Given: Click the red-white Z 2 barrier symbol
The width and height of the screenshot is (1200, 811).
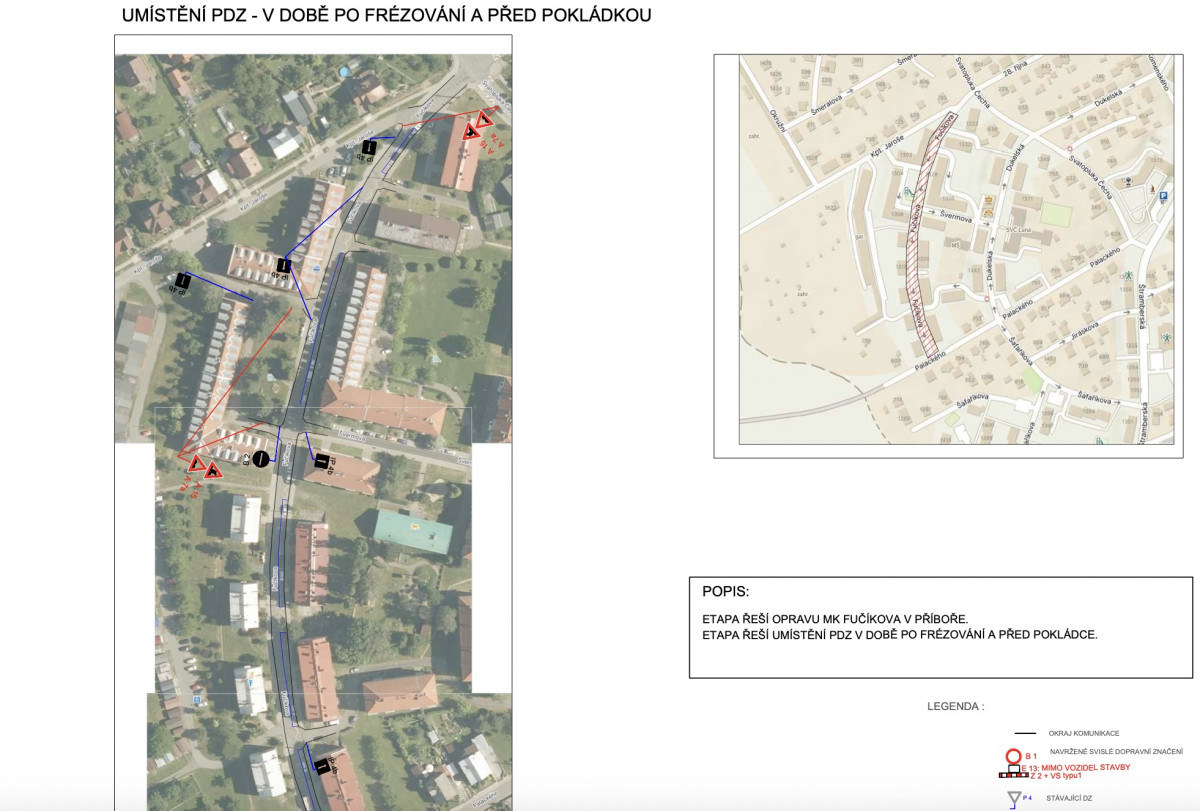Looking at the screenshot, I should pyautogui.click(x=1013, y=774).
